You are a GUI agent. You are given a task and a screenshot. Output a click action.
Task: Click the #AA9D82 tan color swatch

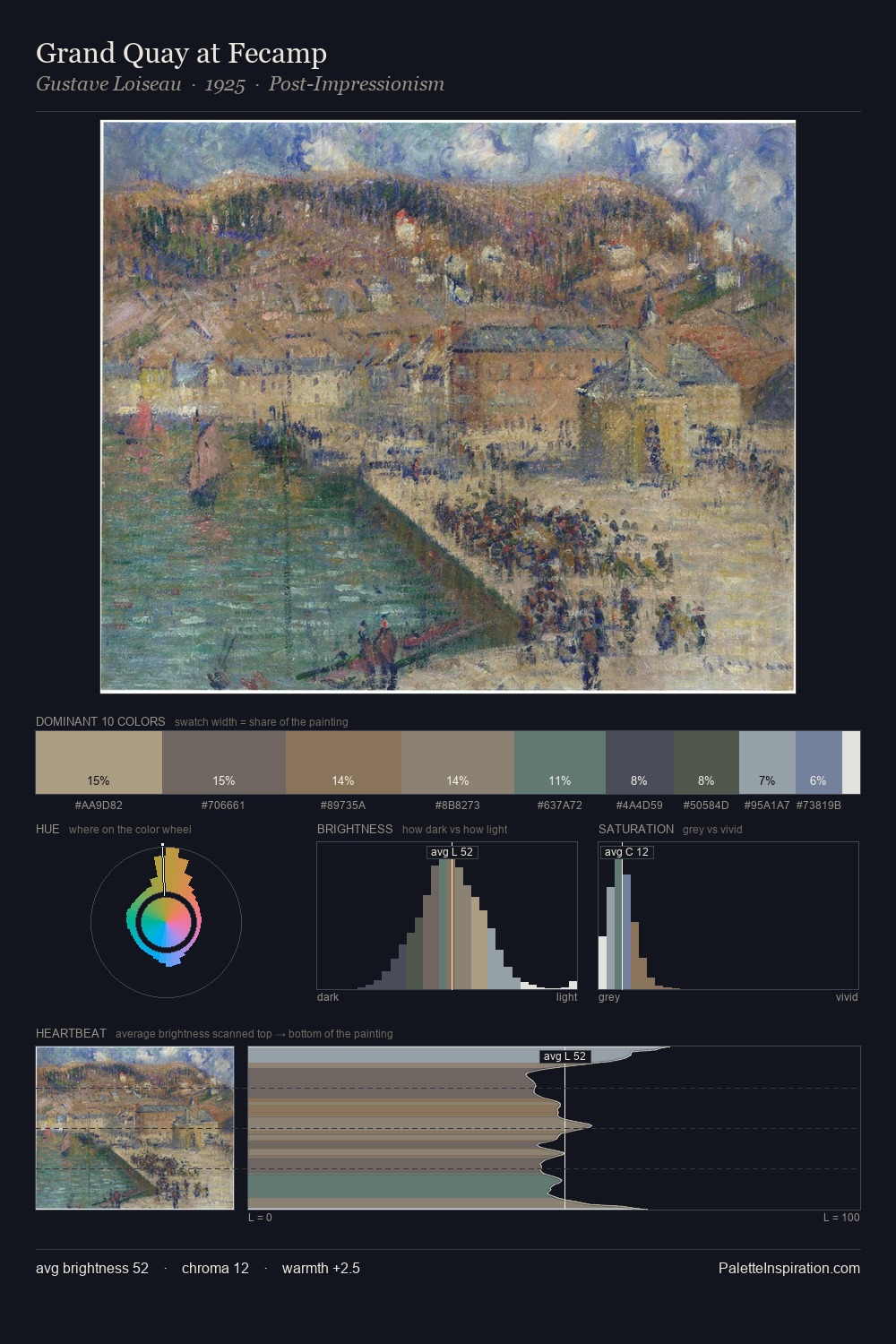[99, 762]
